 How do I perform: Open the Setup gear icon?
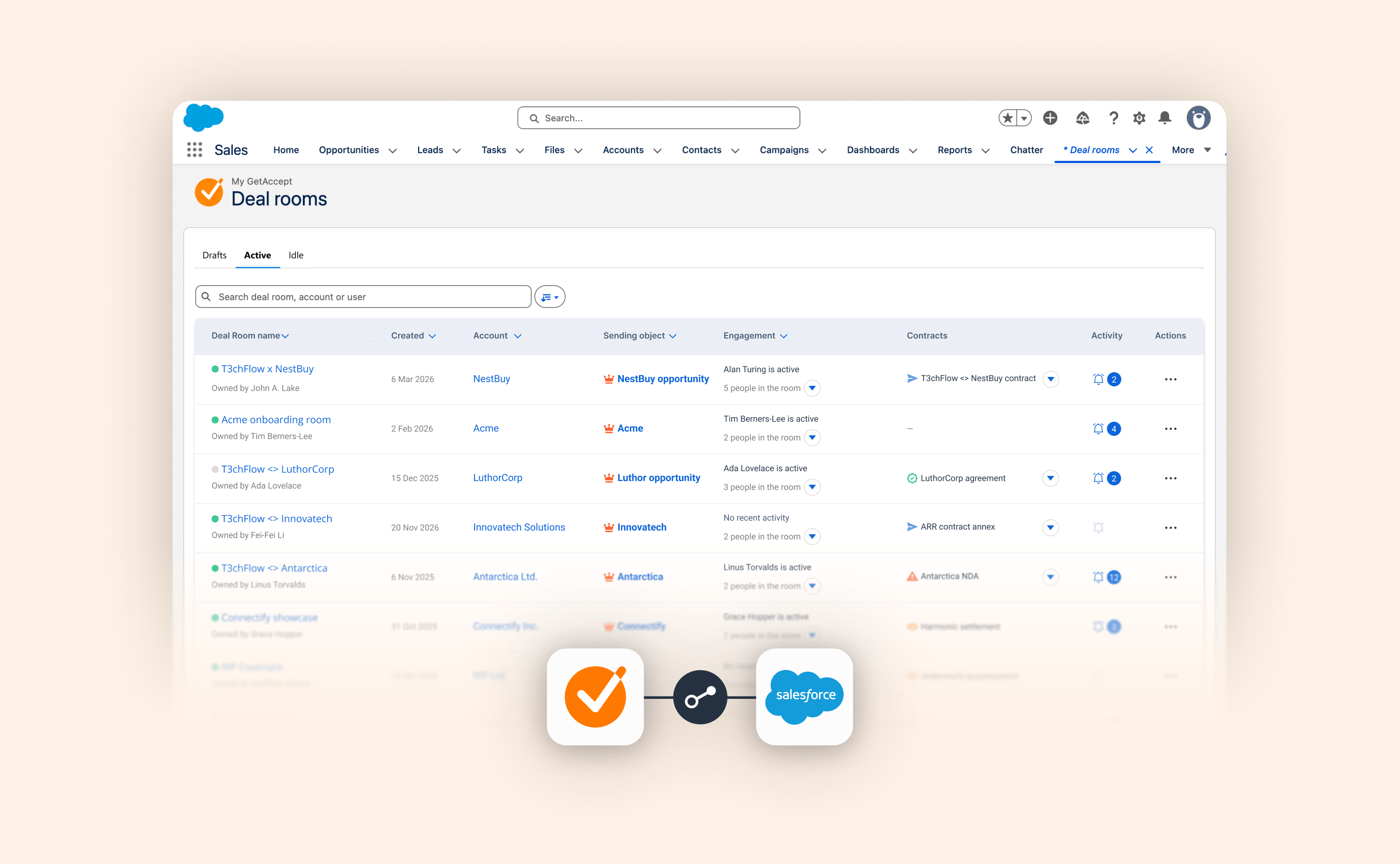coord(1139,118)
